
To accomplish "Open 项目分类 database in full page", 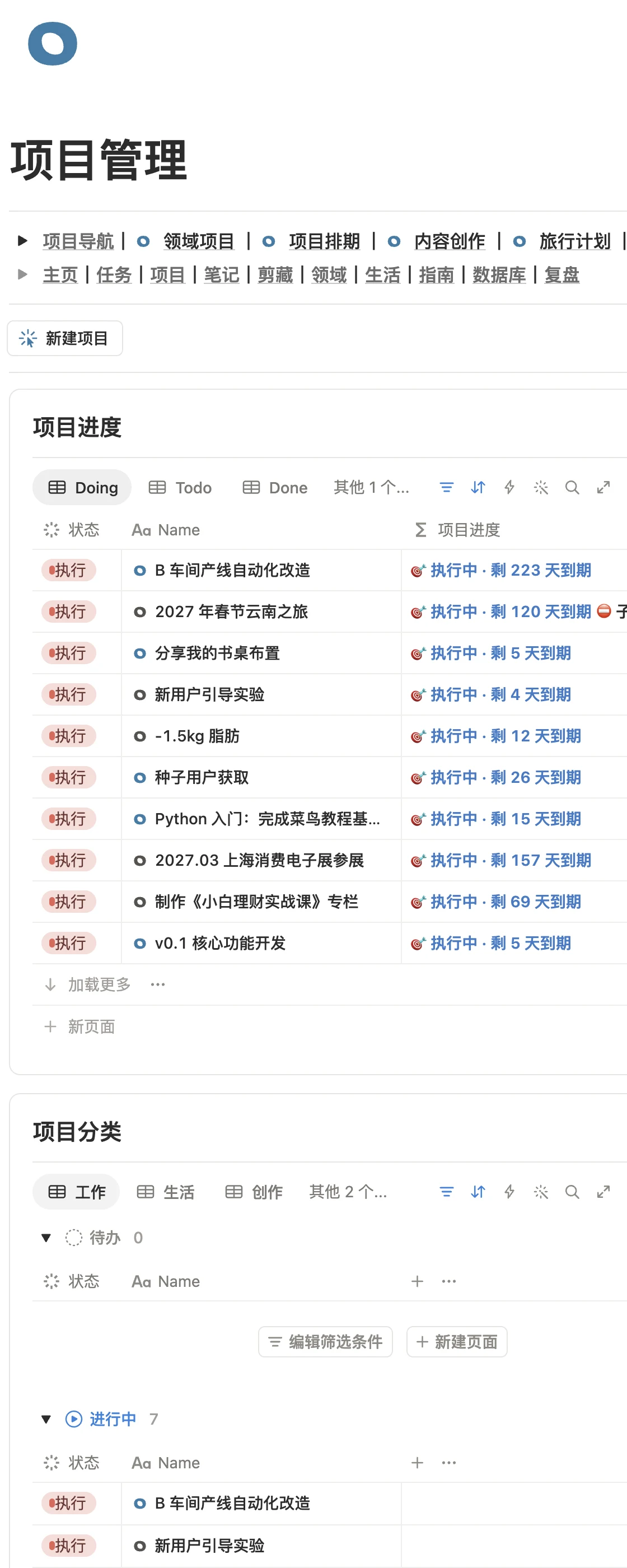I will (x=603, y=1192).
